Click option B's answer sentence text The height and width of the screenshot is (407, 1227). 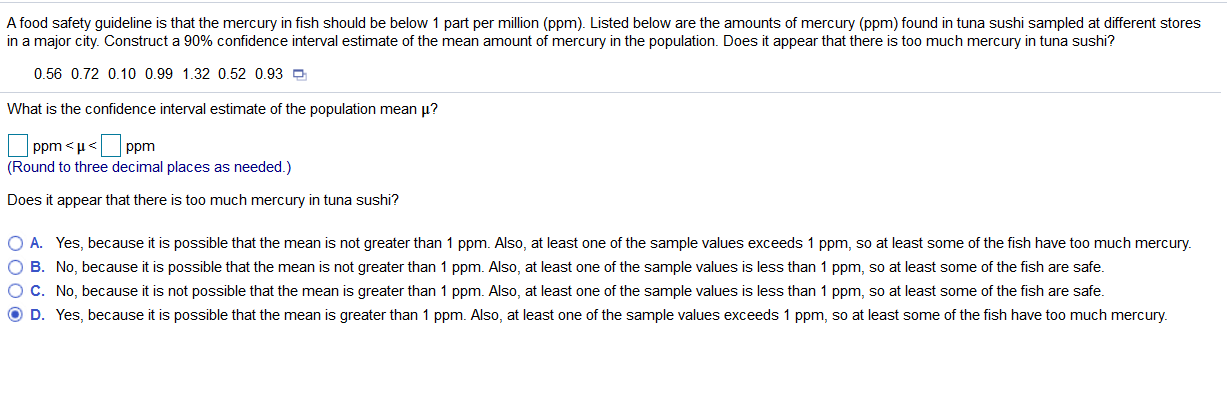coord(580,267)
